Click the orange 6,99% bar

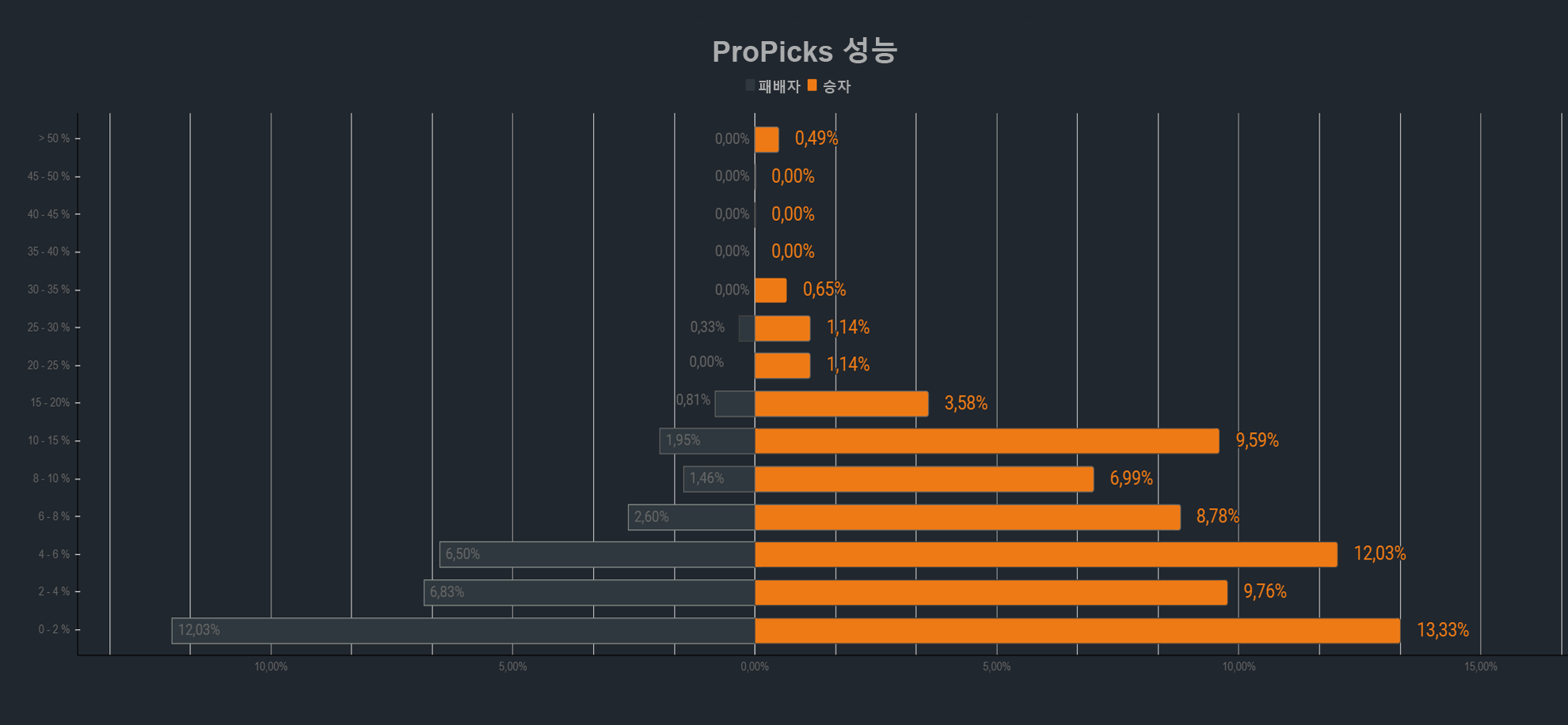(x=924, y=479)
